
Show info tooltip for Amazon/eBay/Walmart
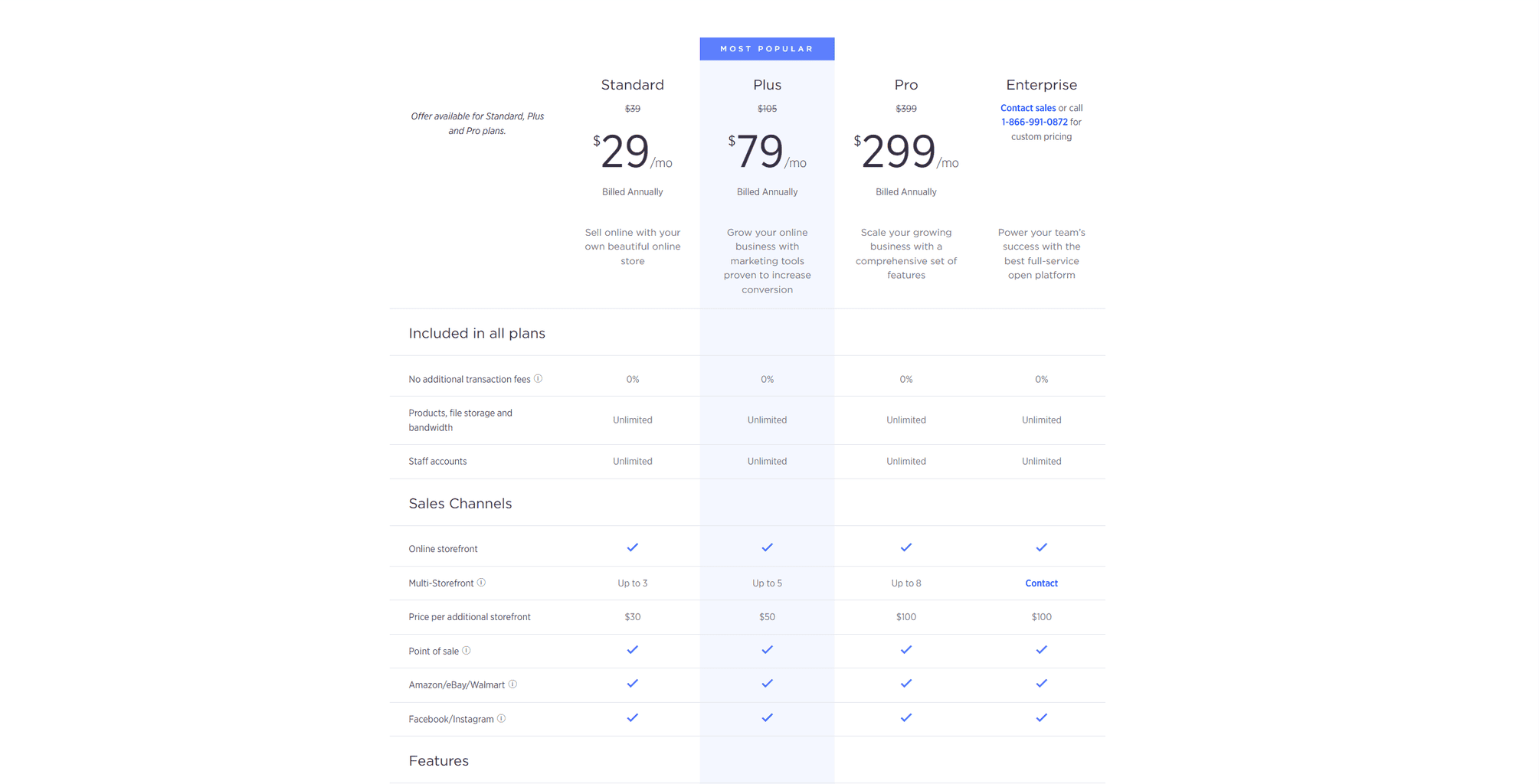pyautogui.click(x=512, y=684)
